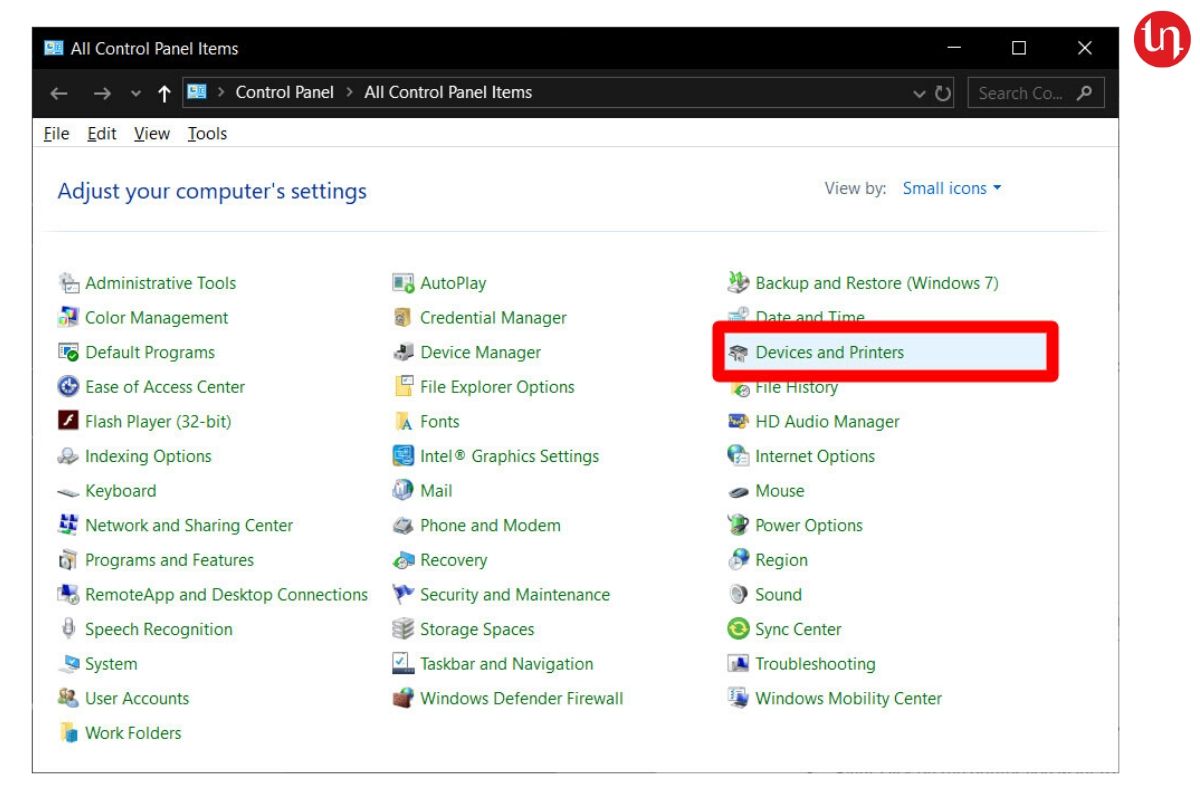Click the AutoPlay icon
1200x800 pixels.
403,283
